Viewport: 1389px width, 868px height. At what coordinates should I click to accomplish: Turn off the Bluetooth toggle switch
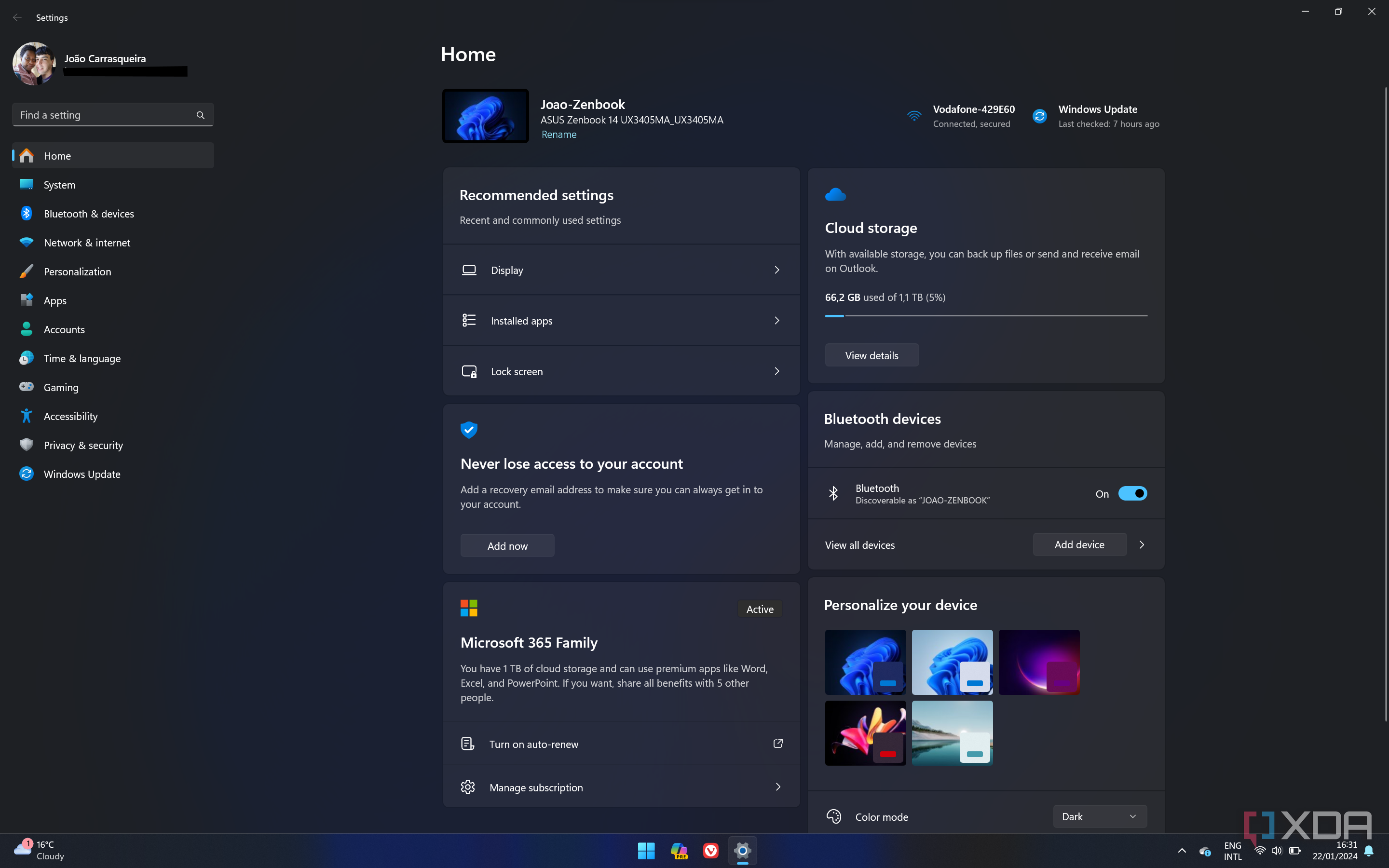pyautogui.click(x=1132, y=494)
